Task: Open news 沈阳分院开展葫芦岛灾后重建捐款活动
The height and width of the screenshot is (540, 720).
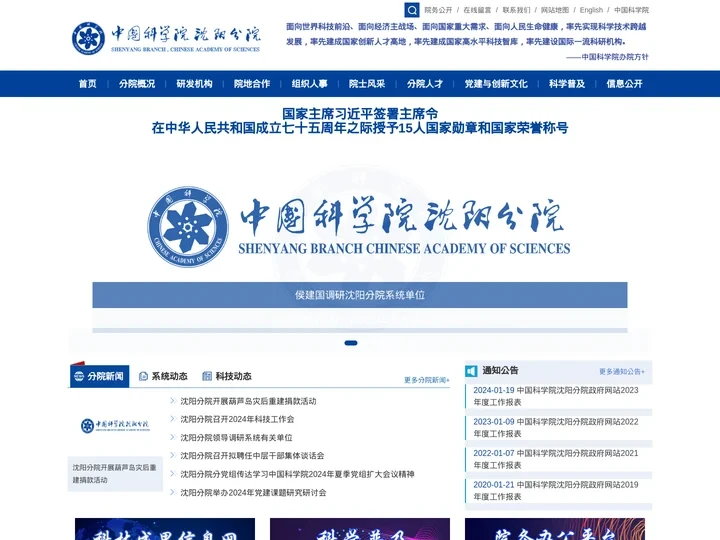Action: point(248,401)
